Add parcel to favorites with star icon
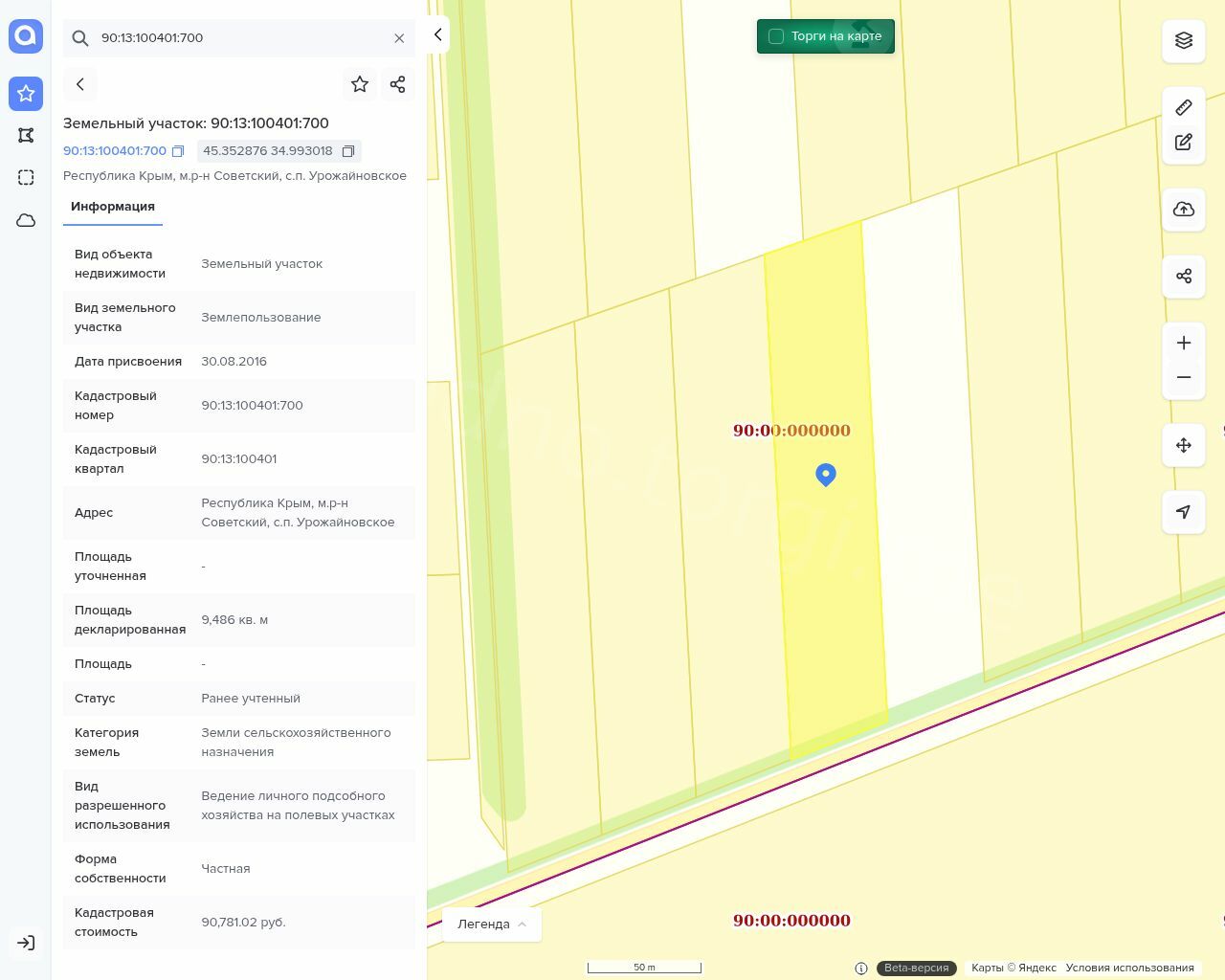Image resolution: width=1225 pixels, height=980 pixels. [x=360, y=84]
